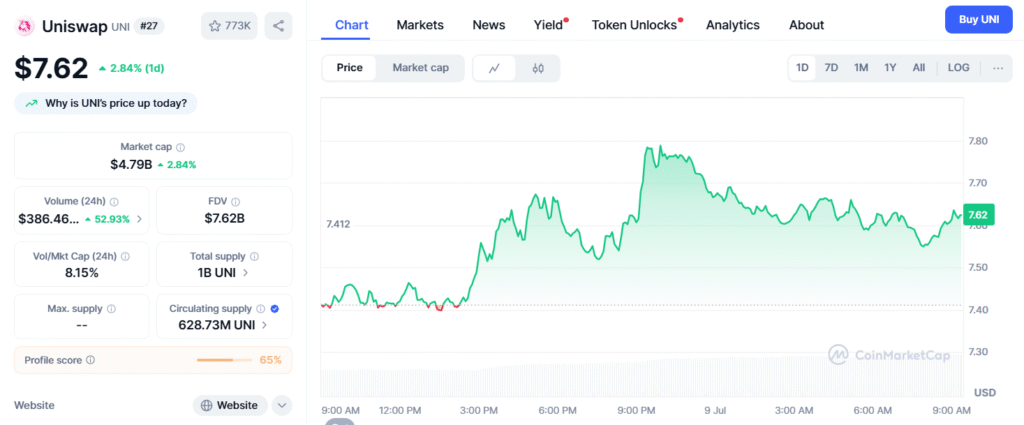Expand Circulating supply 628.73M UNI chevron
Viewport: 1024px width, 425px height.
(264, 324)
